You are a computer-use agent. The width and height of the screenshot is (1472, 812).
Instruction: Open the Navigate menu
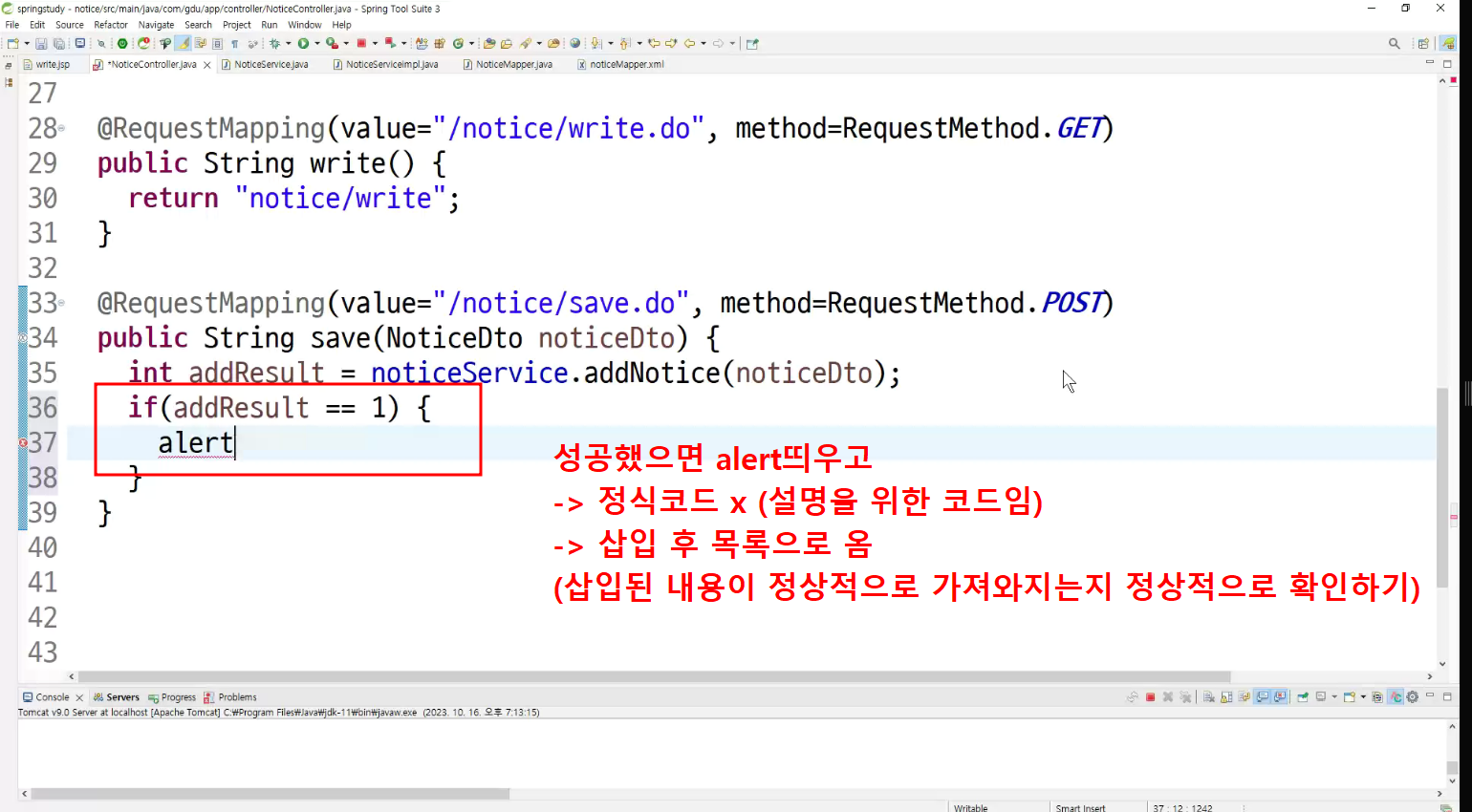pyautogui.click(x=156, y=25)
